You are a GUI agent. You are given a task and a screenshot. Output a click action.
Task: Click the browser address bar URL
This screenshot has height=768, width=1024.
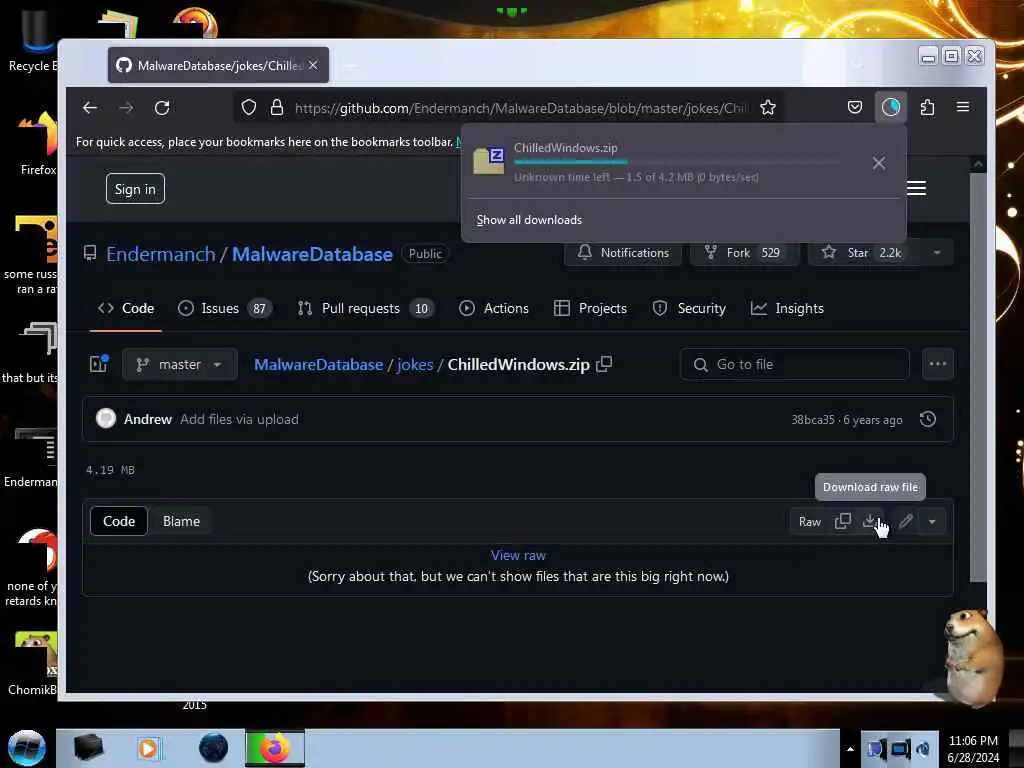point(520,108)
